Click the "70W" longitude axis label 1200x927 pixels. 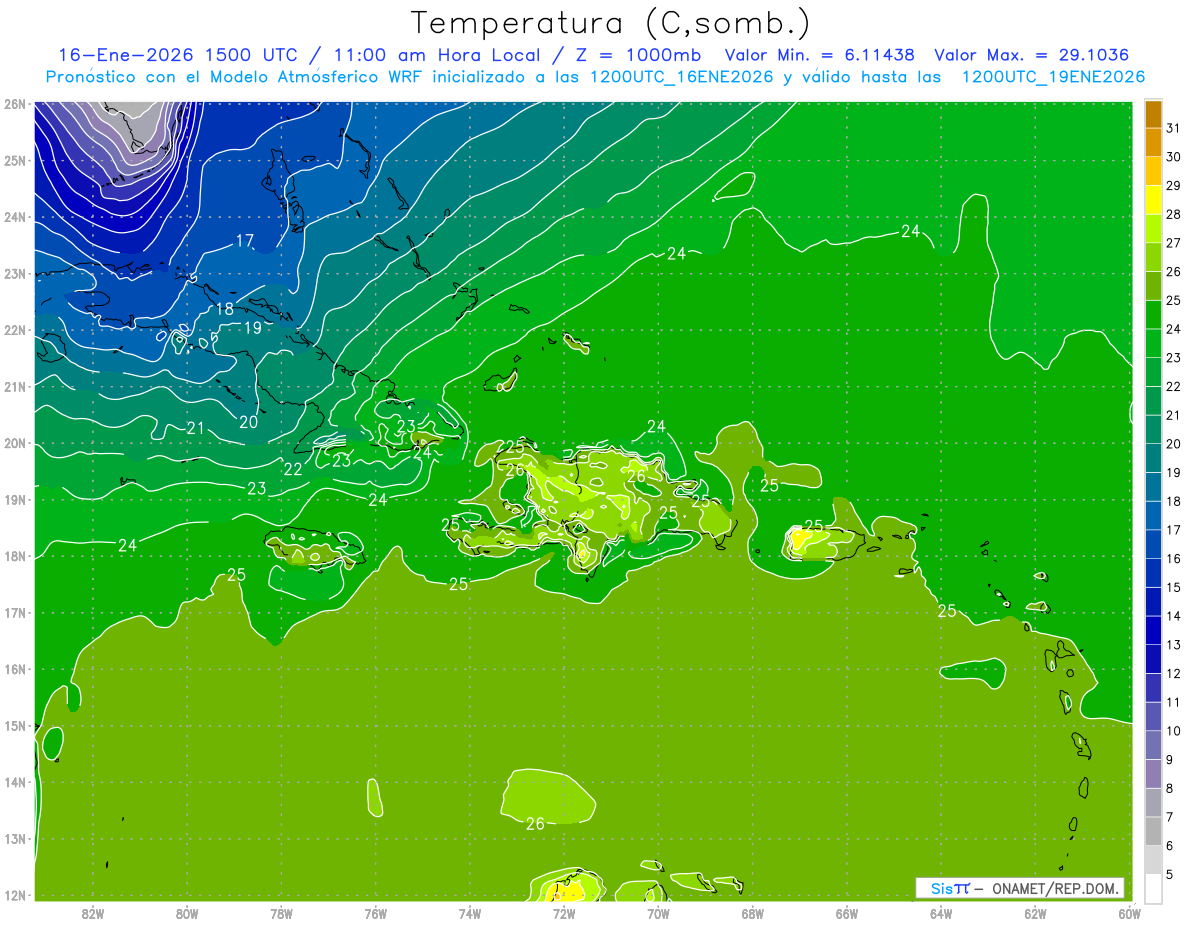pos(658,913)
